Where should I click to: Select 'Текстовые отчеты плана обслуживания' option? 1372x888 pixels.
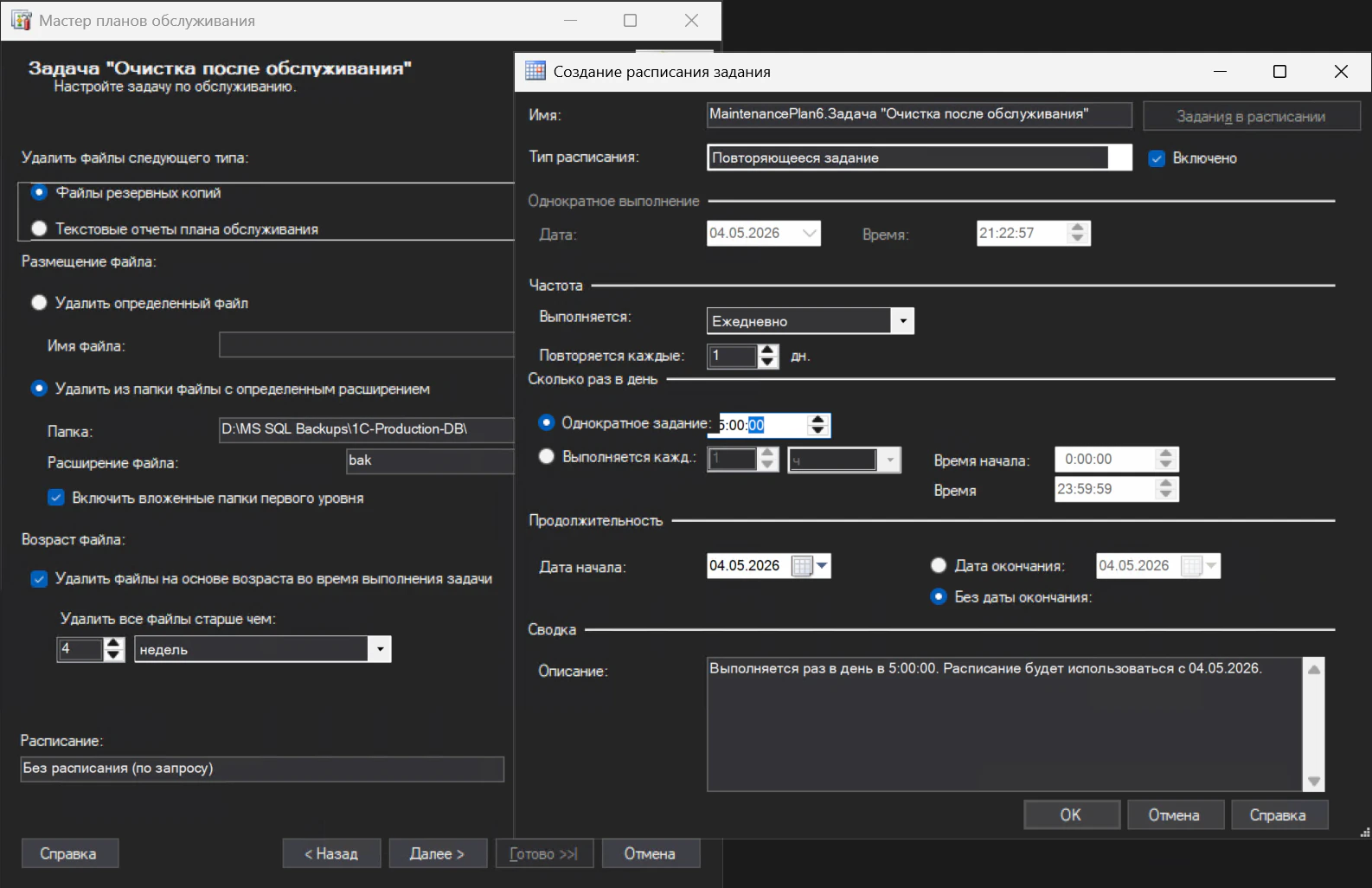pyautogui.click(x=39, y=228)
